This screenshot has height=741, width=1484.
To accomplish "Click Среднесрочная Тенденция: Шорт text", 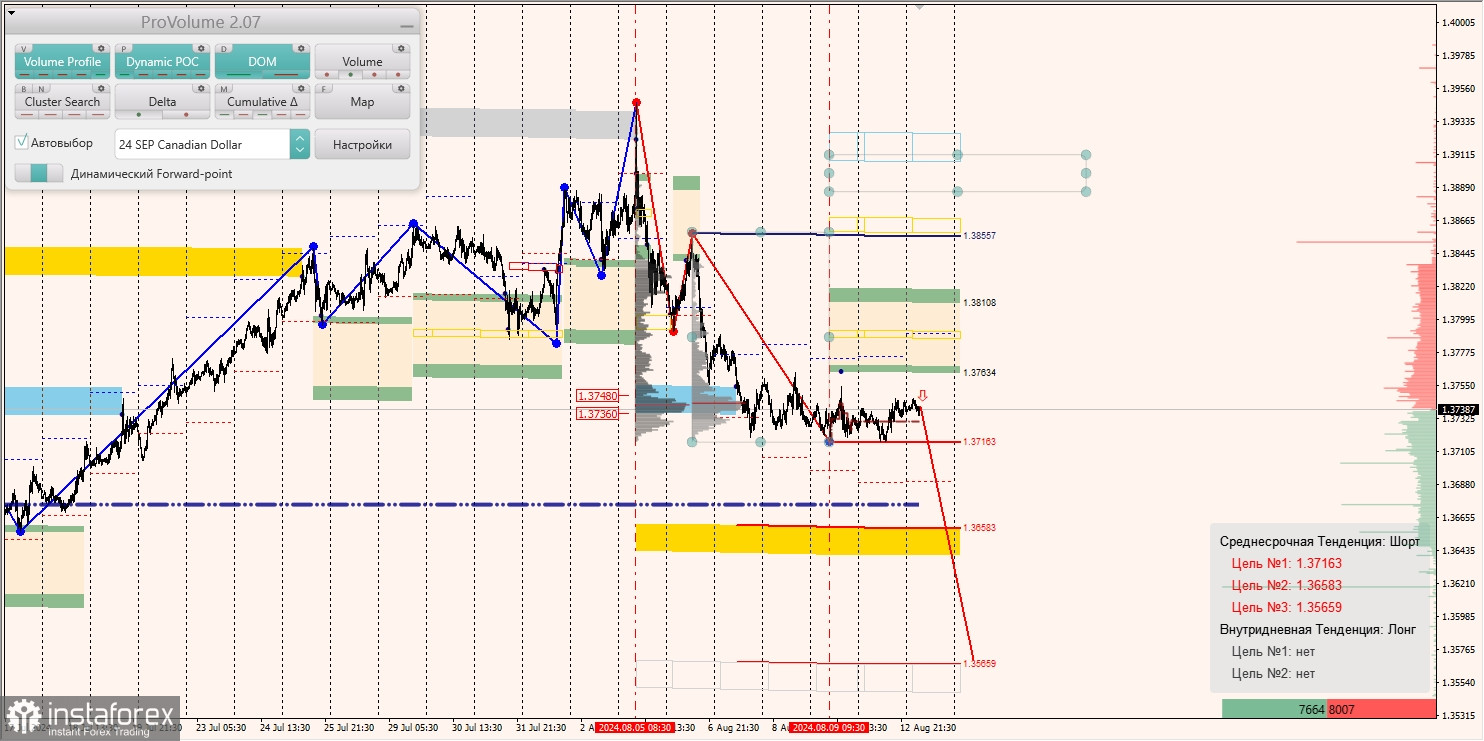I will point(1319,541).
